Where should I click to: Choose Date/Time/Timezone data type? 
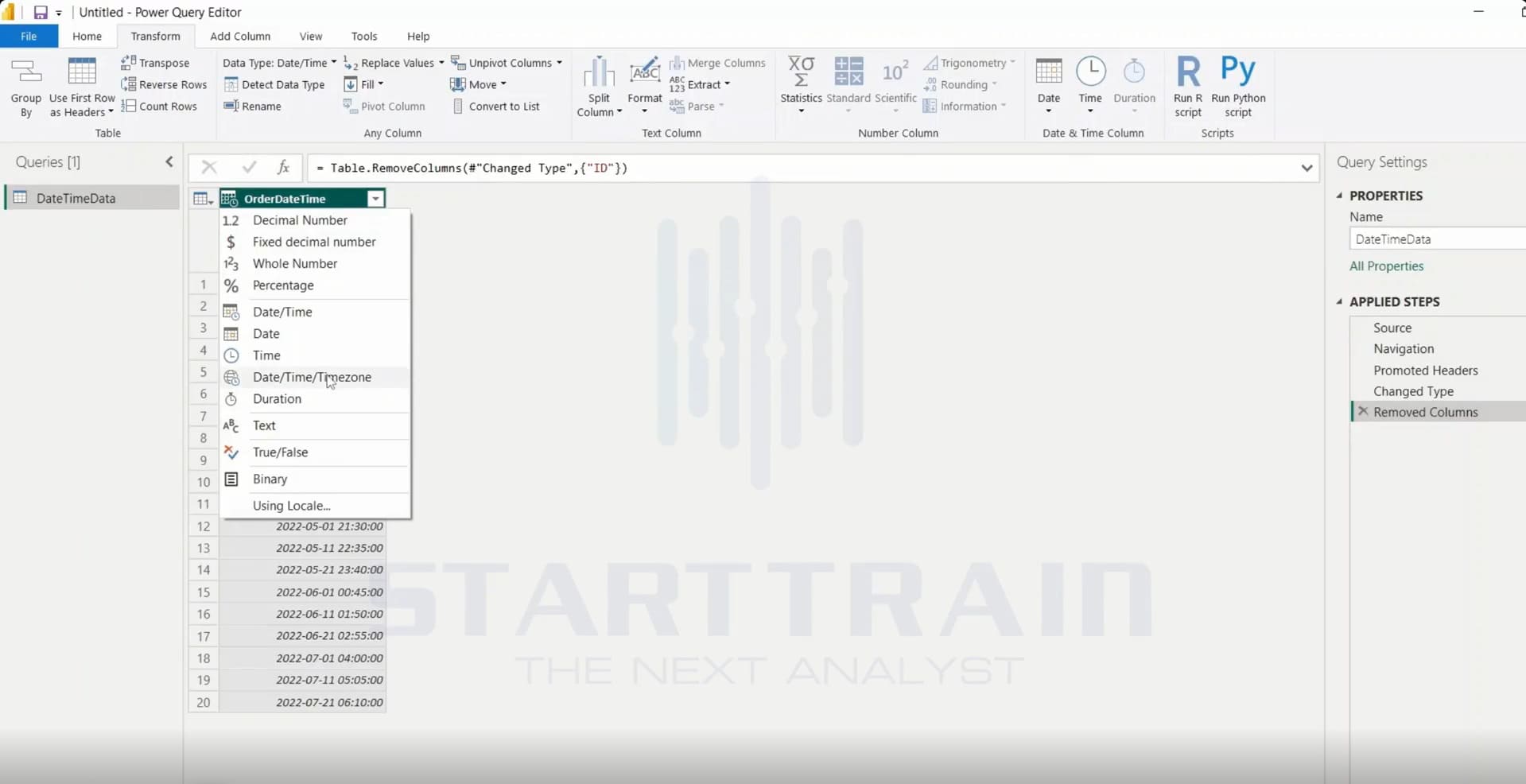316,377
